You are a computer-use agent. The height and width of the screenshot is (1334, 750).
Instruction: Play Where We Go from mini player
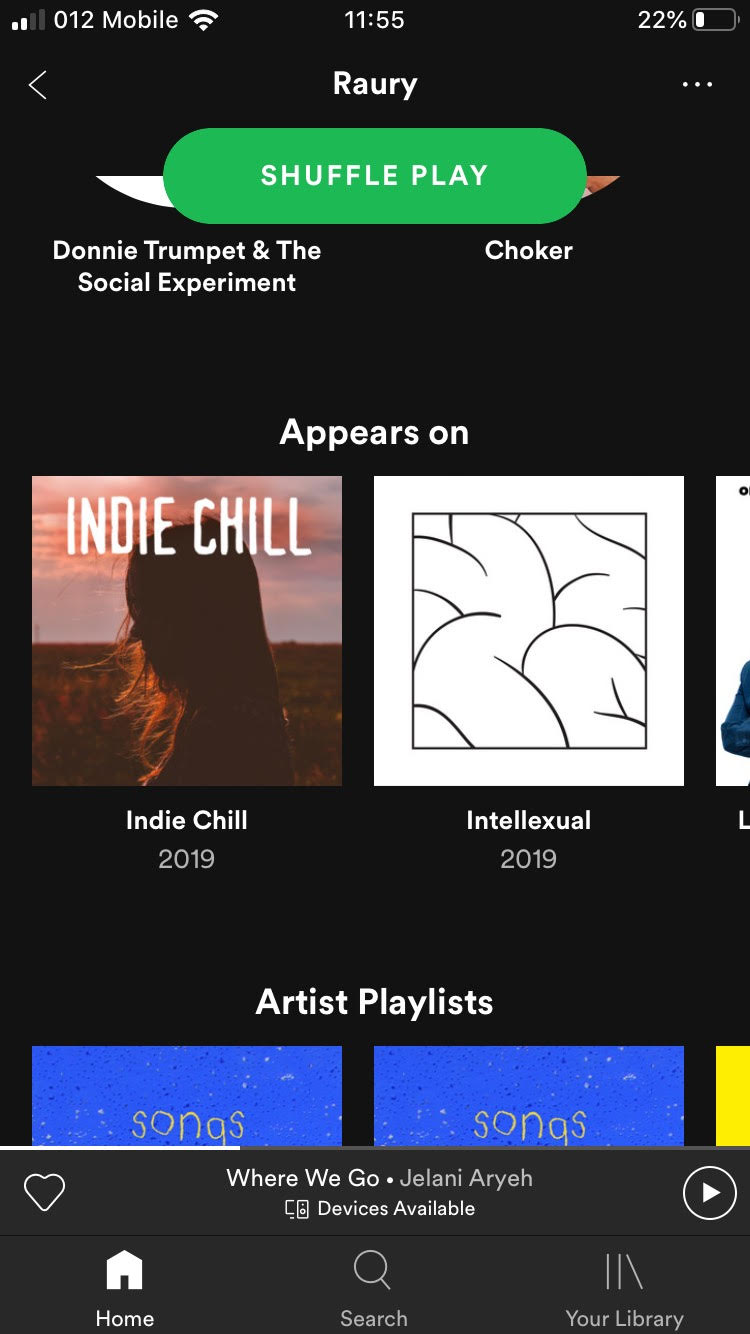709,1192
